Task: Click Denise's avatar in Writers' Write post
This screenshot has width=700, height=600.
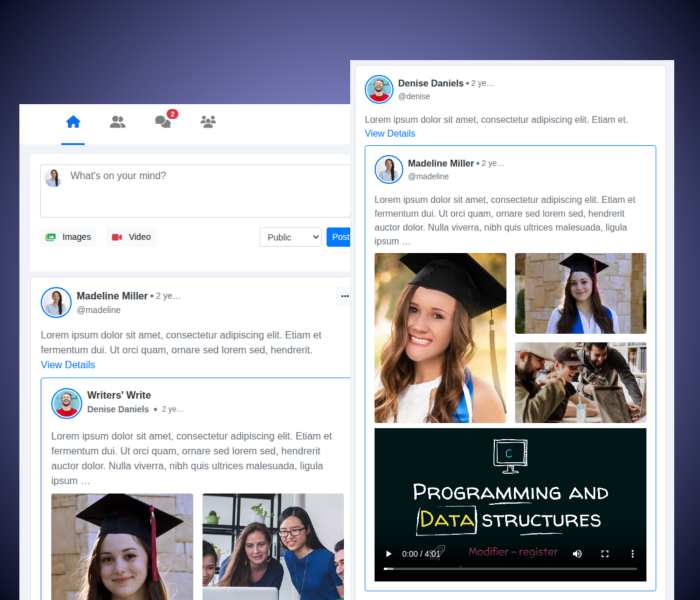Action: [x=67, y=403]
